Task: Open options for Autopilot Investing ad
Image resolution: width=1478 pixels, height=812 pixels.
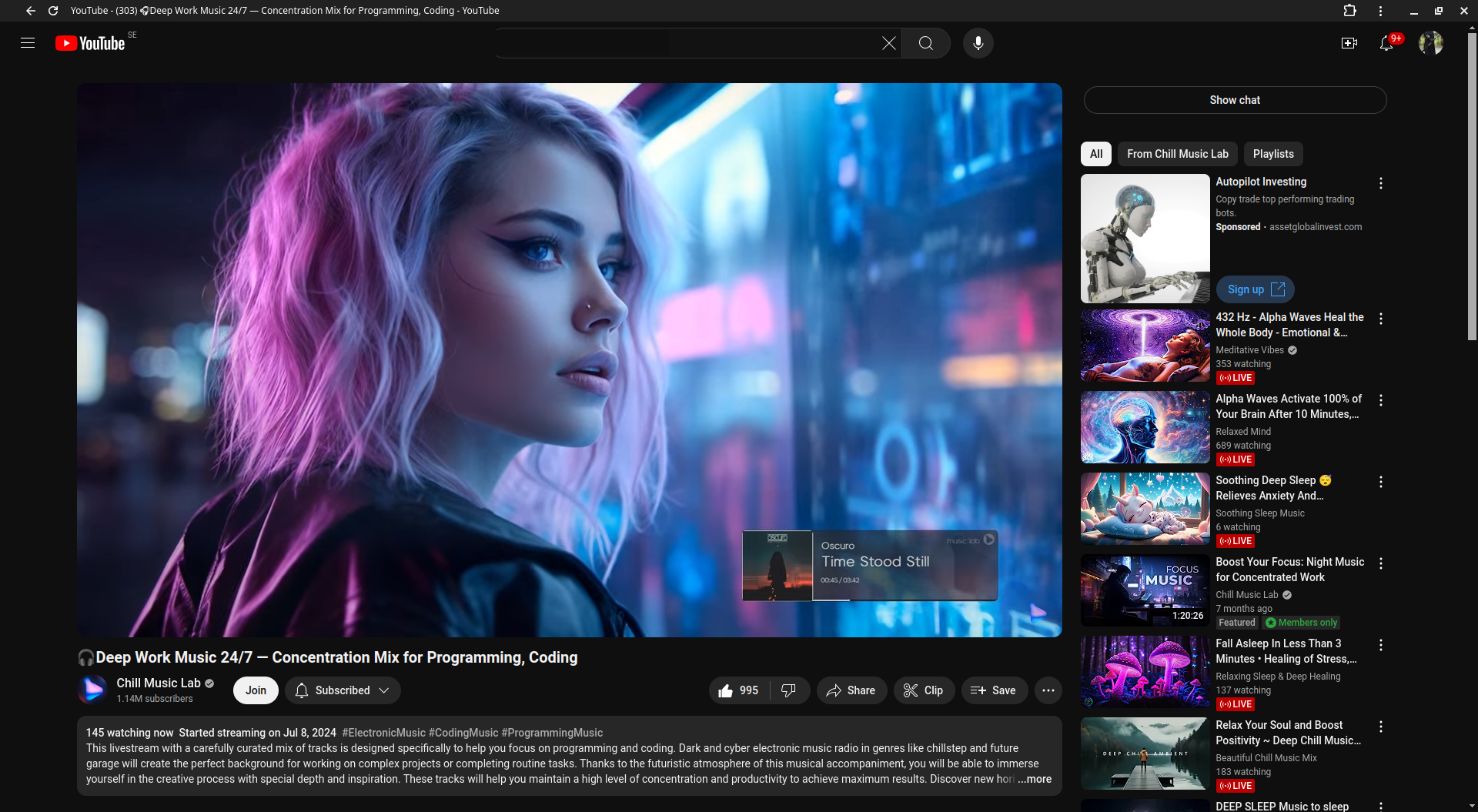Action: (1380, 183)
